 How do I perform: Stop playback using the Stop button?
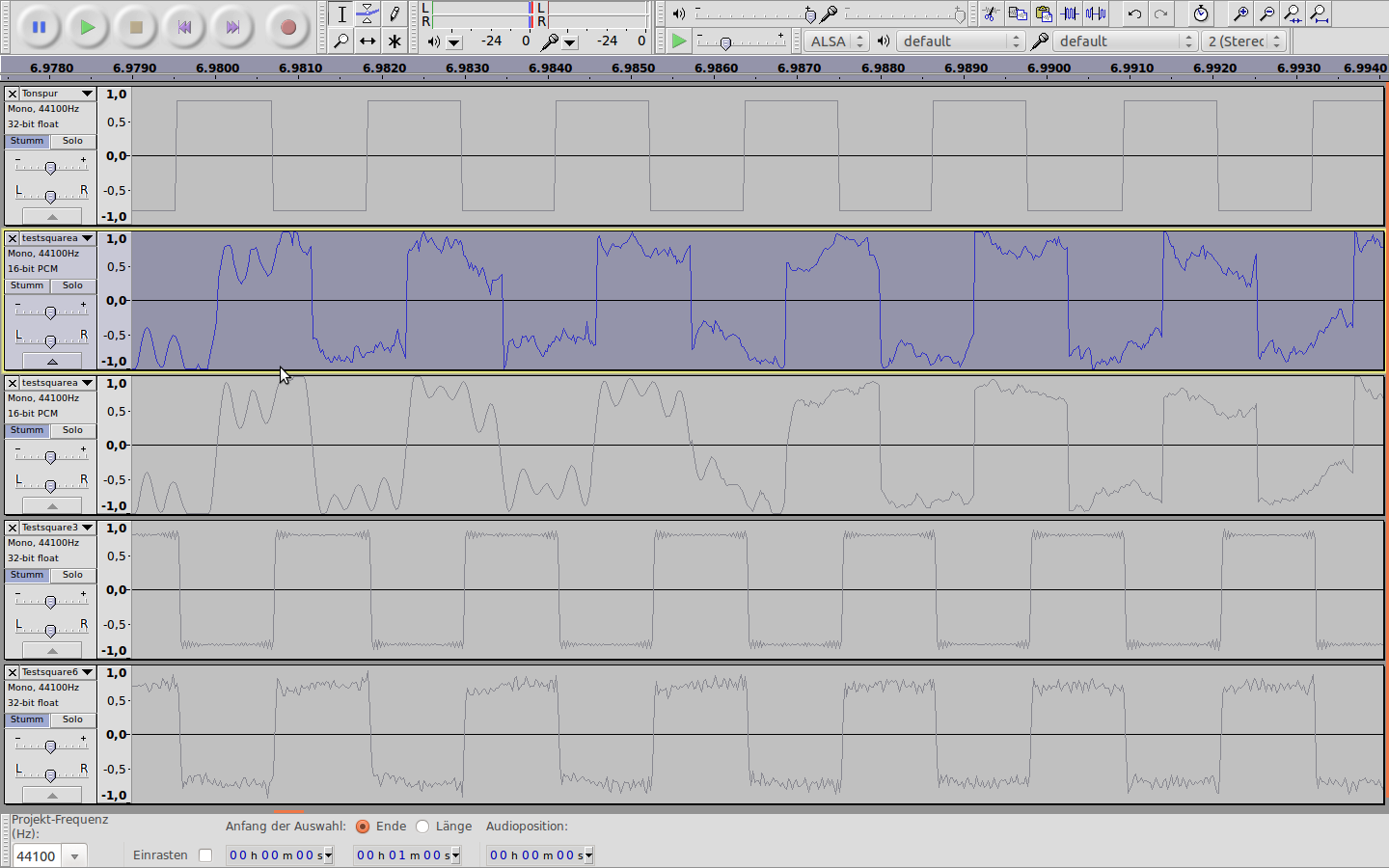[x=136, y=27]
